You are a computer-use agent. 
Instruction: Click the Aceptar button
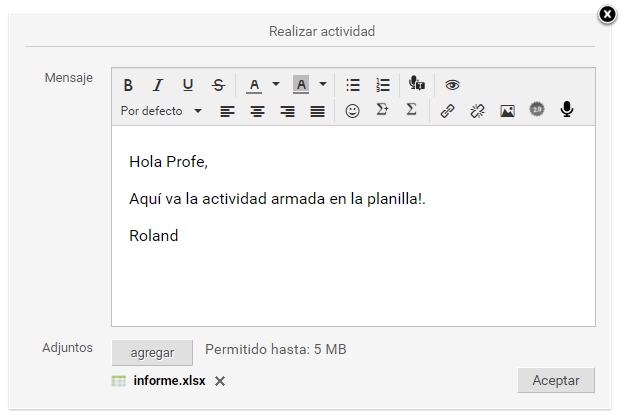click(556, 380)
